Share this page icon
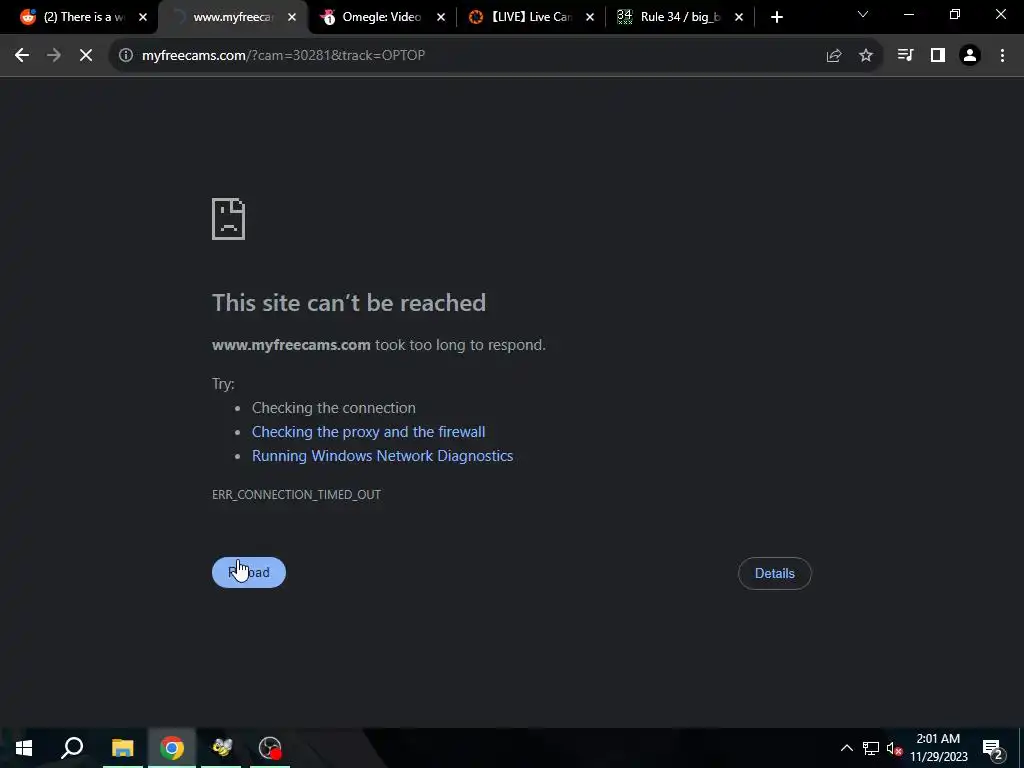 point(833,56)
